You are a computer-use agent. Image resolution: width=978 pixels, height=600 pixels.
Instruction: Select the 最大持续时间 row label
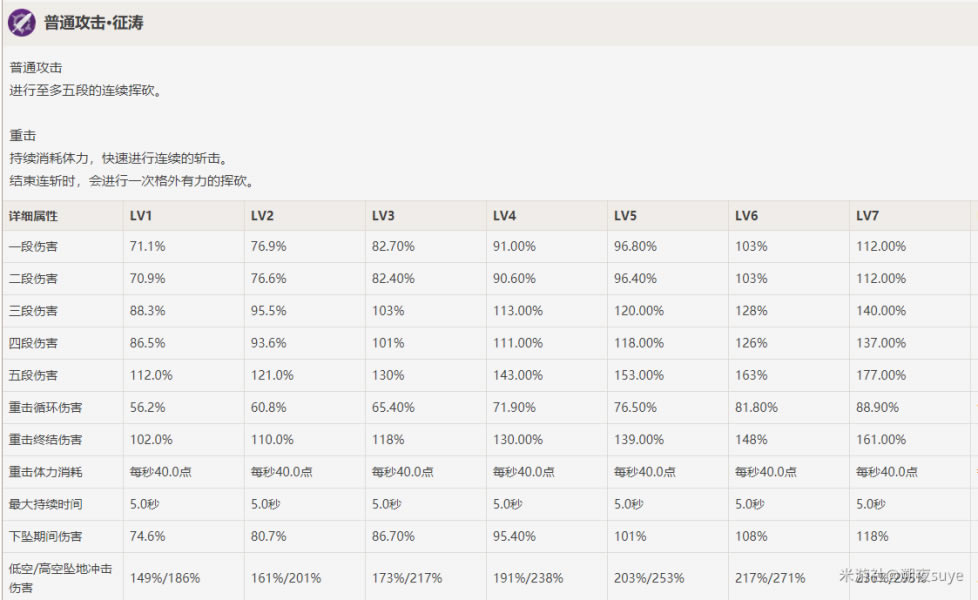pos(46,504)
